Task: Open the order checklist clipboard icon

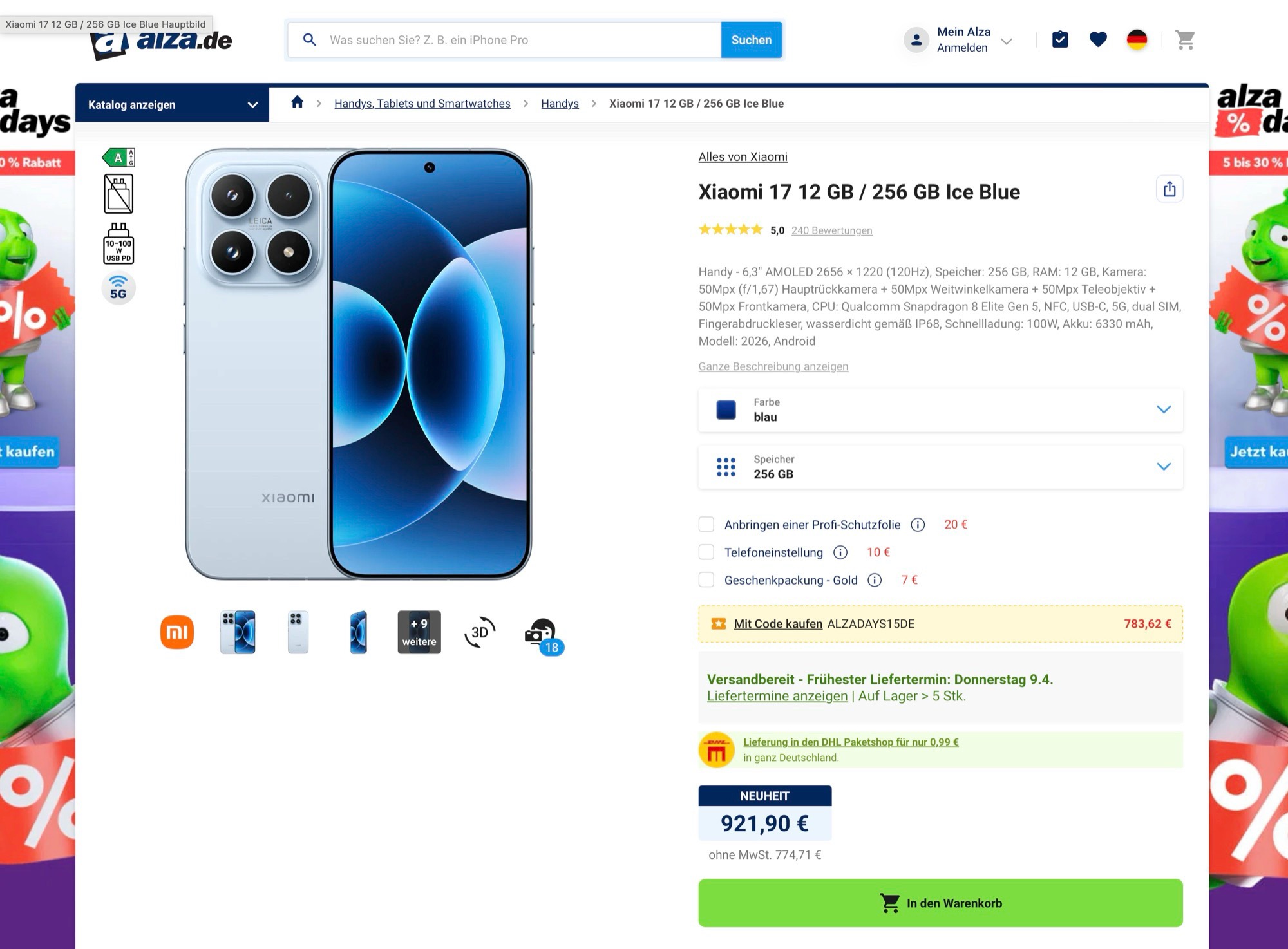Action: pos(1060,40)
